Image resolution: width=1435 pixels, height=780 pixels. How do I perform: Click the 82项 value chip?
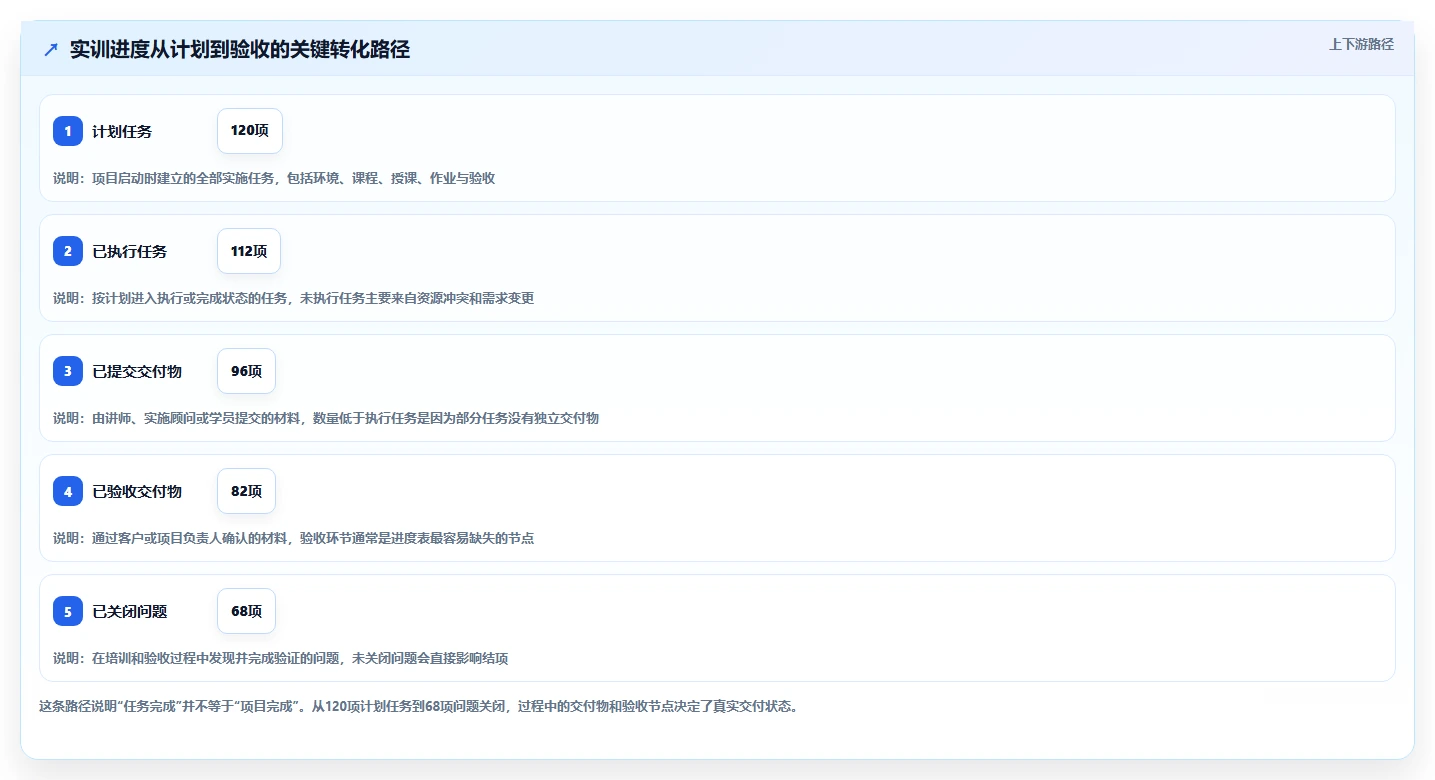[x=246, y=491]
